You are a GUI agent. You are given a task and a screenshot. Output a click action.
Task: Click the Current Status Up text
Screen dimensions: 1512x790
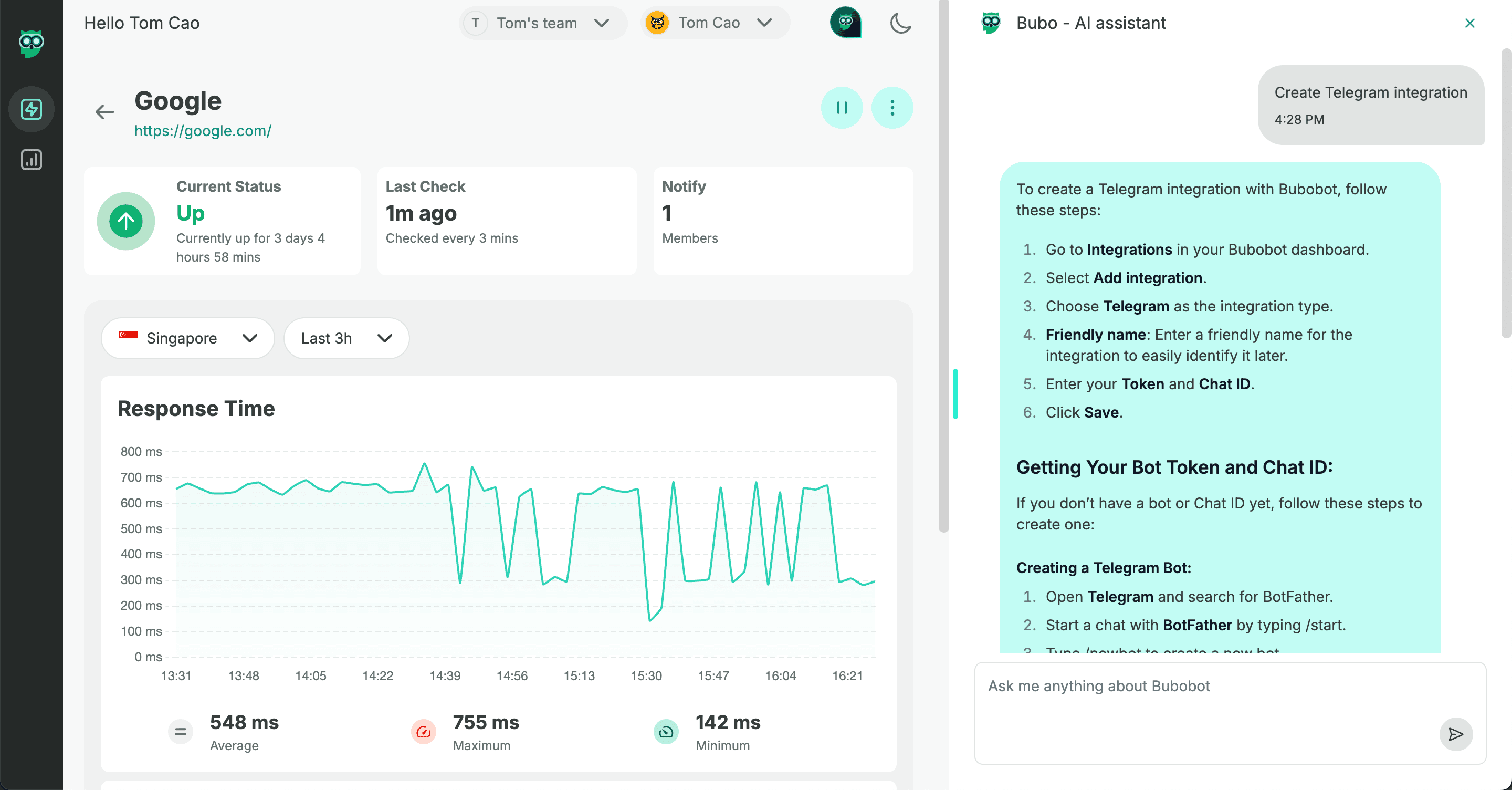point(190,213)
